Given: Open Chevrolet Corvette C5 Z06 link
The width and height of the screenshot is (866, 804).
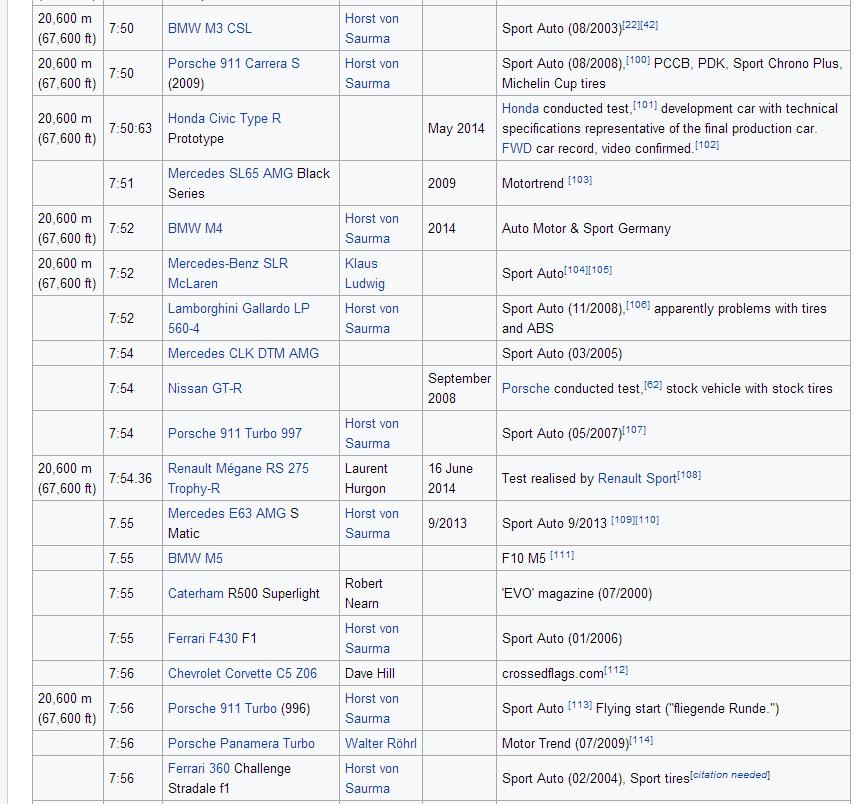Looking at the screenshot, I should pyautogui.click(x=242, y=674).
